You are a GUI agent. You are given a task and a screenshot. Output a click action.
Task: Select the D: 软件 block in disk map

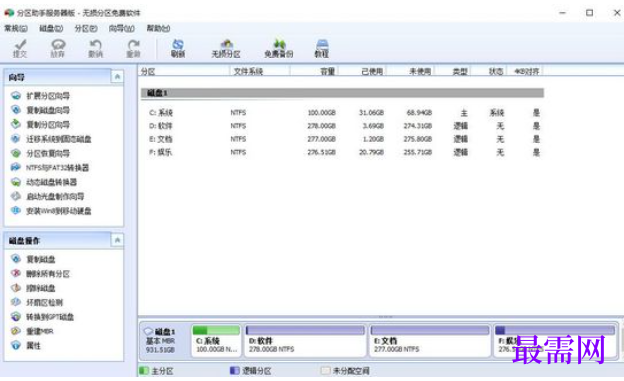(305, 340)
